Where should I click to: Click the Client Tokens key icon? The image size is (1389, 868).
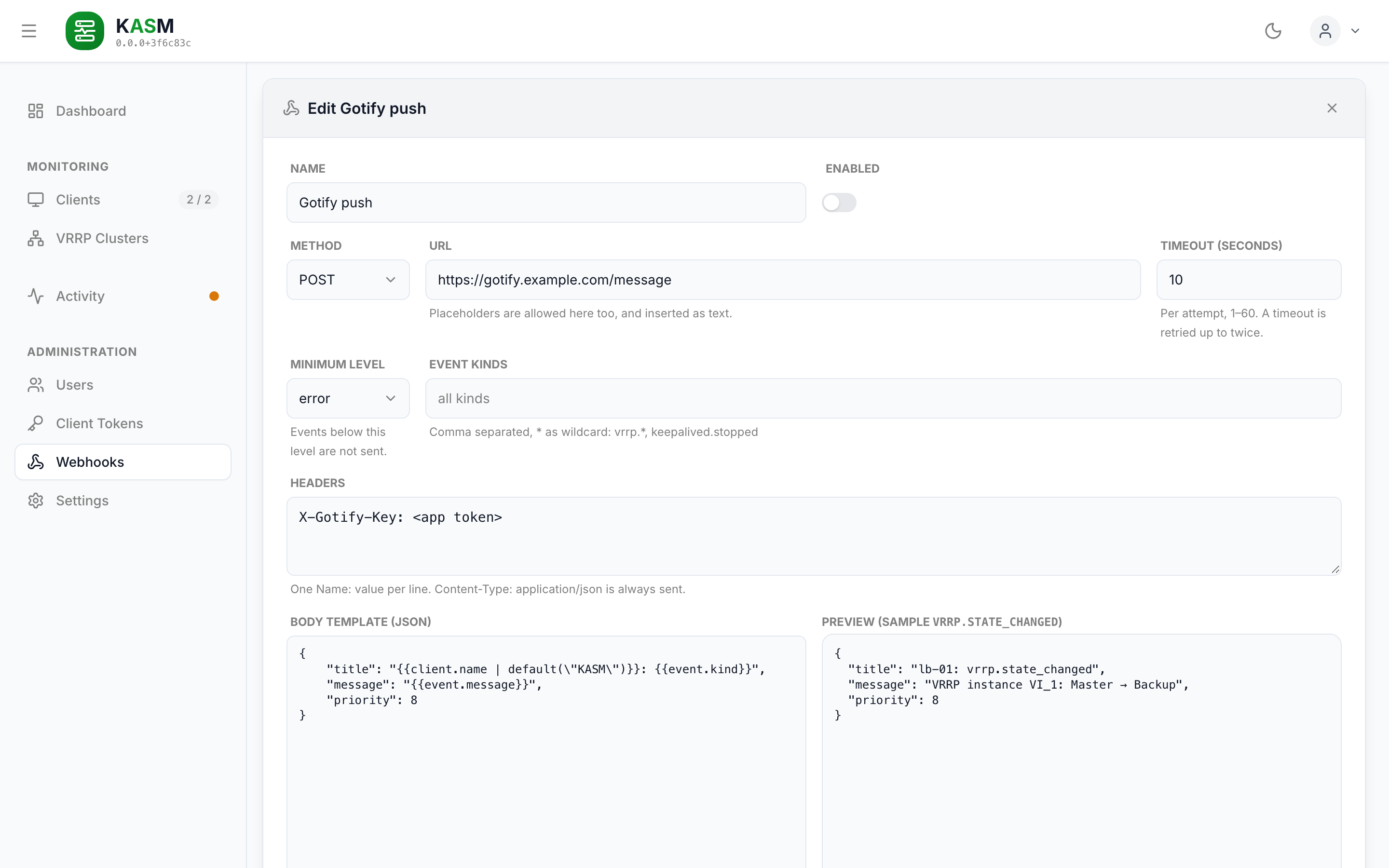(x=36, y=424)
